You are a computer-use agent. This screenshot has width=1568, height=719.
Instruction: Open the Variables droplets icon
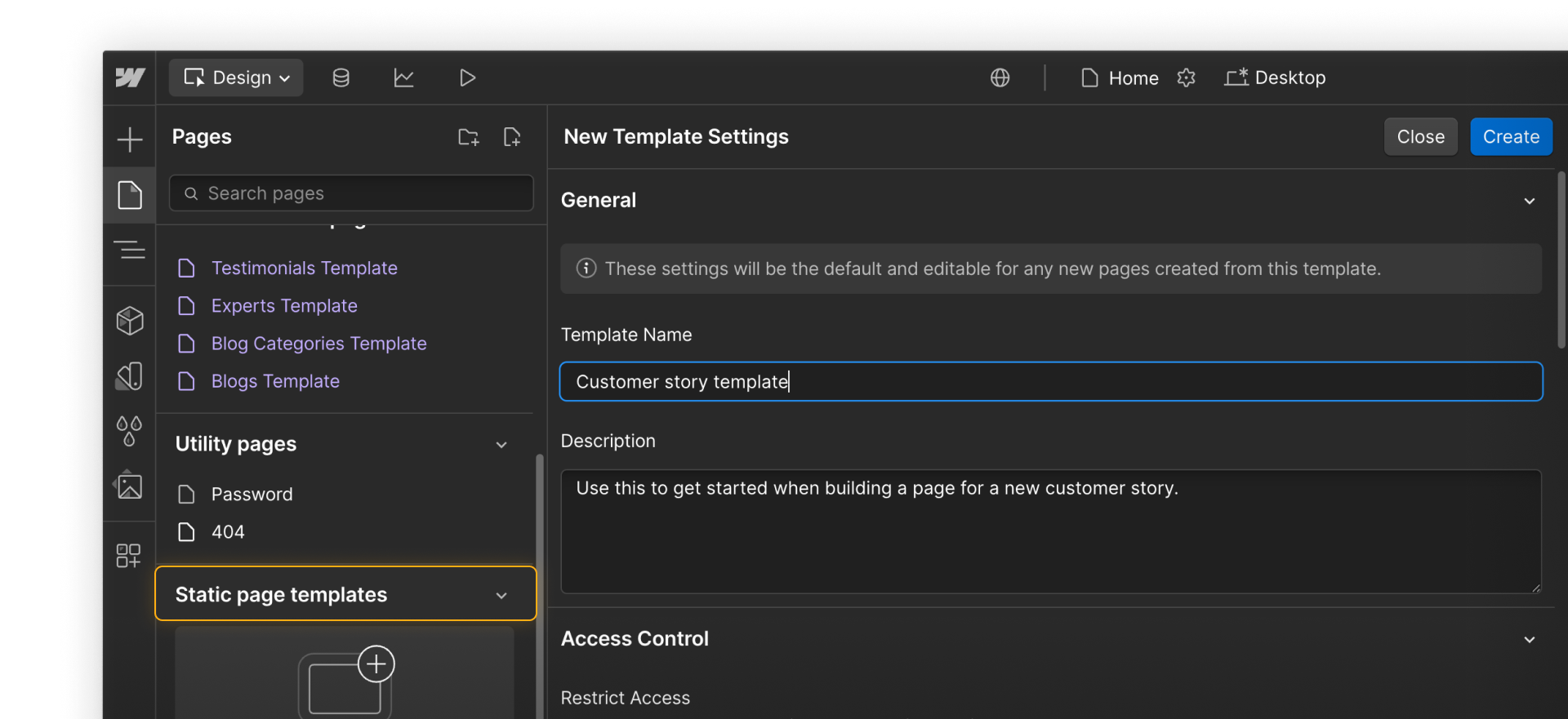130,431
